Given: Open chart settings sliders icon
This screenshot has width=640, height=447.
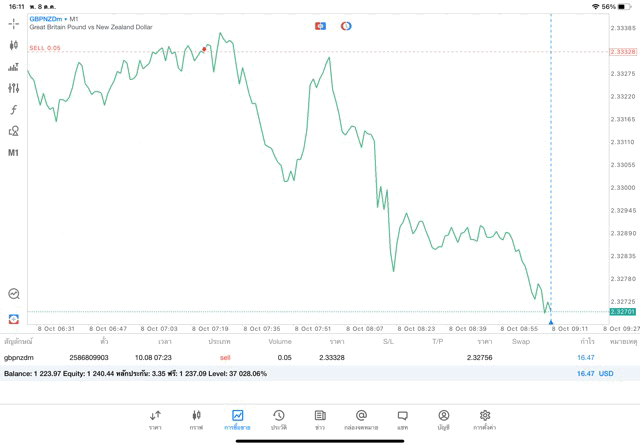Looking at the screenshot, I should [x=14, y=88].
